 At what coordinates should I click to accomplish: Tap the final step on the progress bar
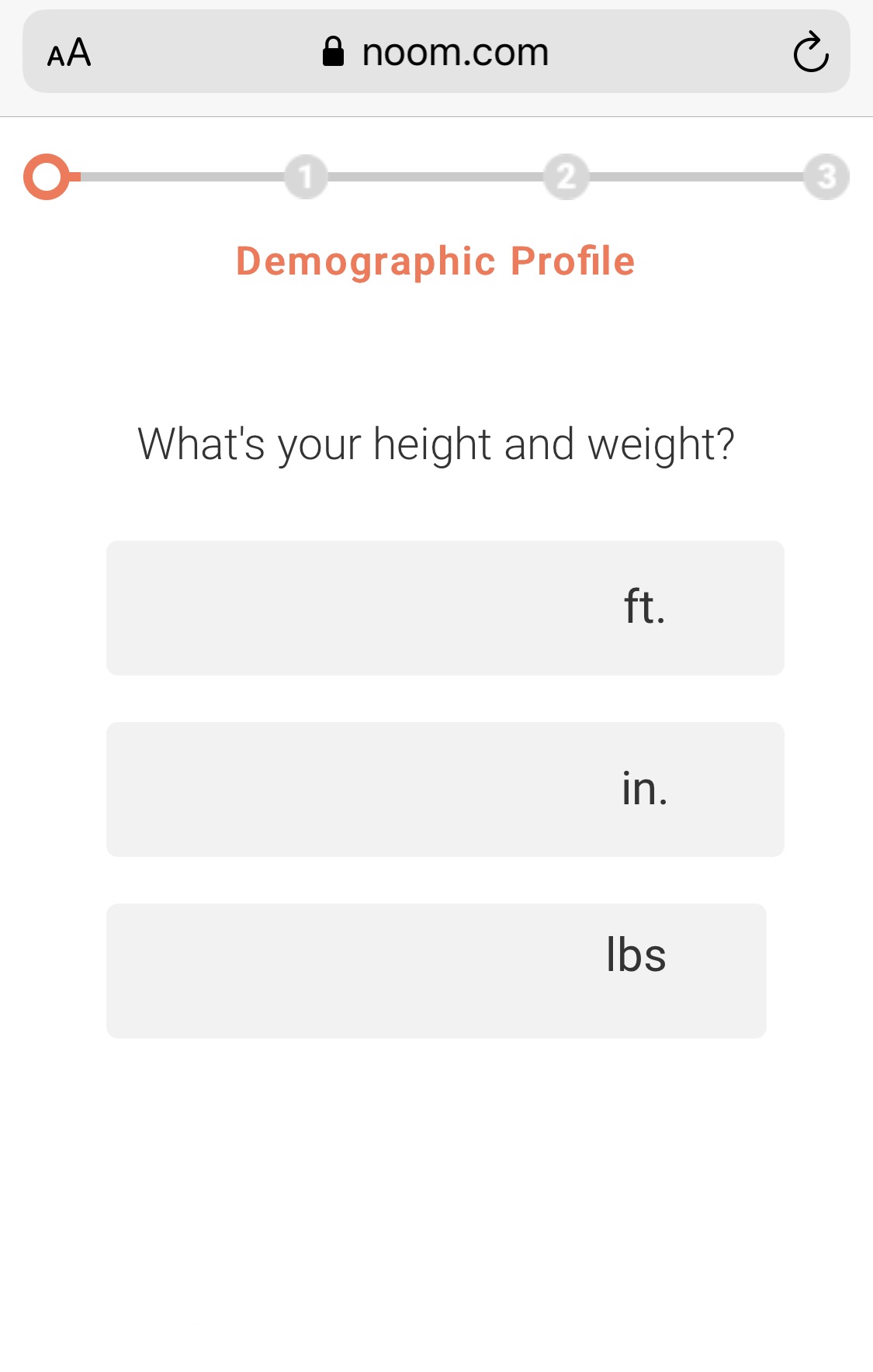[x=825, y=177]
